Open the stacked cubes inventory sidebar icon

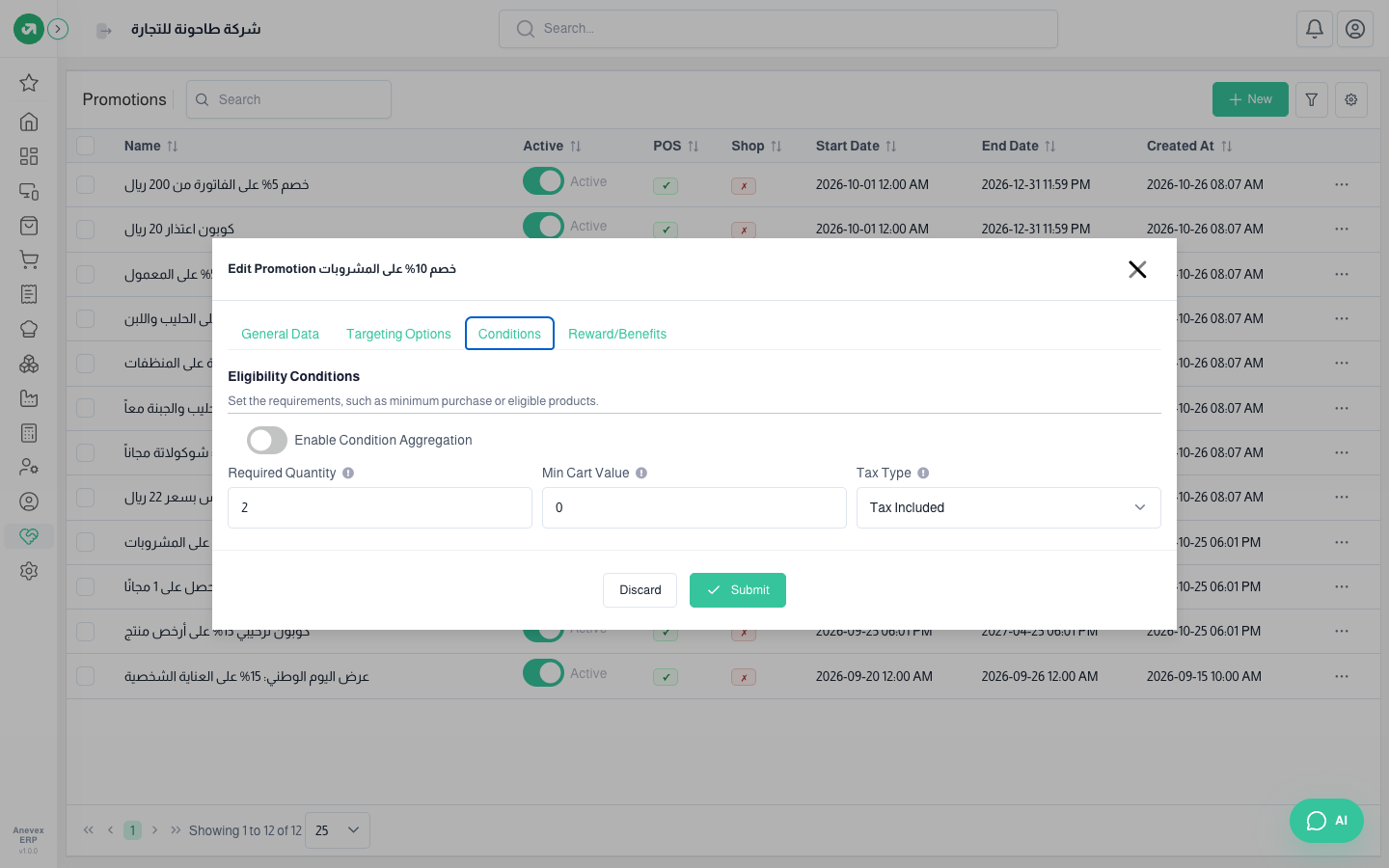(29, 364)
